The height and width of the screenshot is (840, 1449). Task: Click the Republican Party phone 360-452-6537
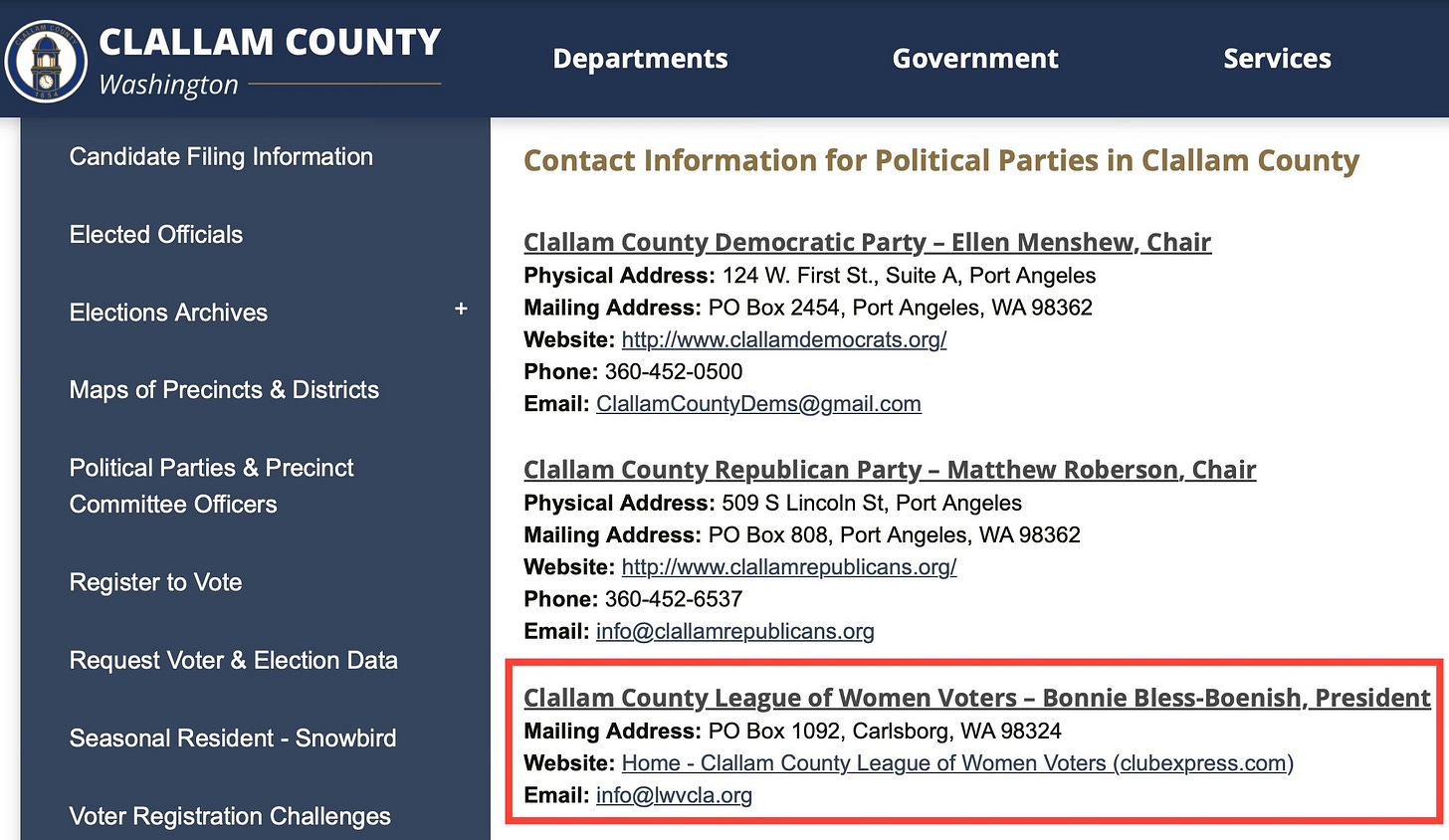coord(674,599)
